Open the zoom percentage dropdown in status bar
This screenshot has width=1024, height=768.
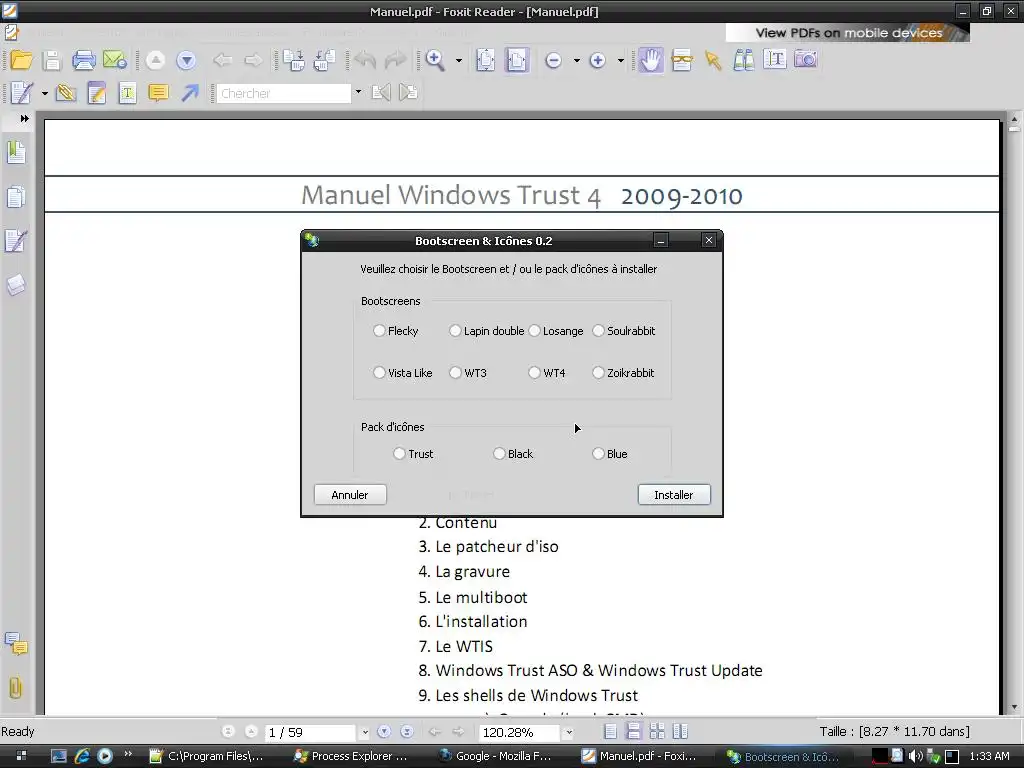pos(569,733)
